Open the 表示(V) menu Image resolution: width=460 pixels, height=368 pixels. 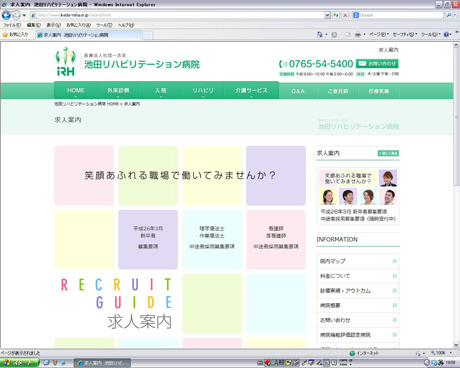click(x=53, y=25)
